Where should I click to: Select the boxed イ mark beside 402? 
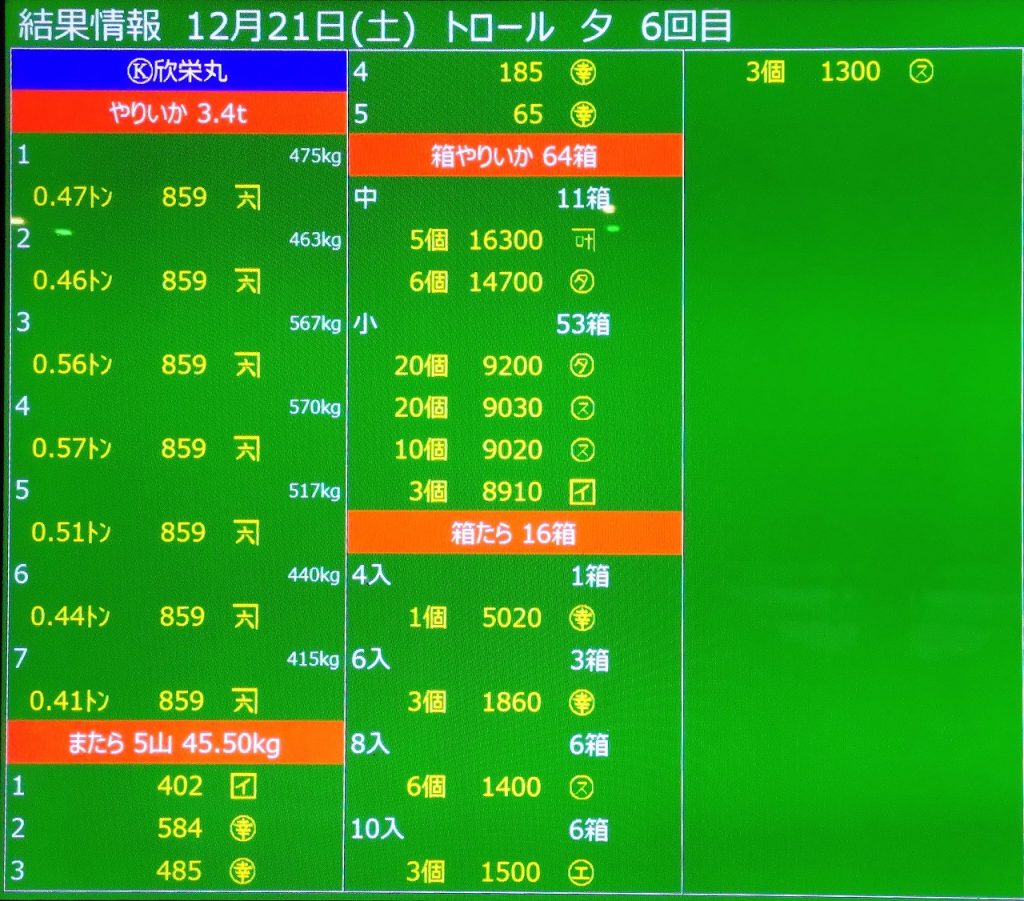(243, 787)
